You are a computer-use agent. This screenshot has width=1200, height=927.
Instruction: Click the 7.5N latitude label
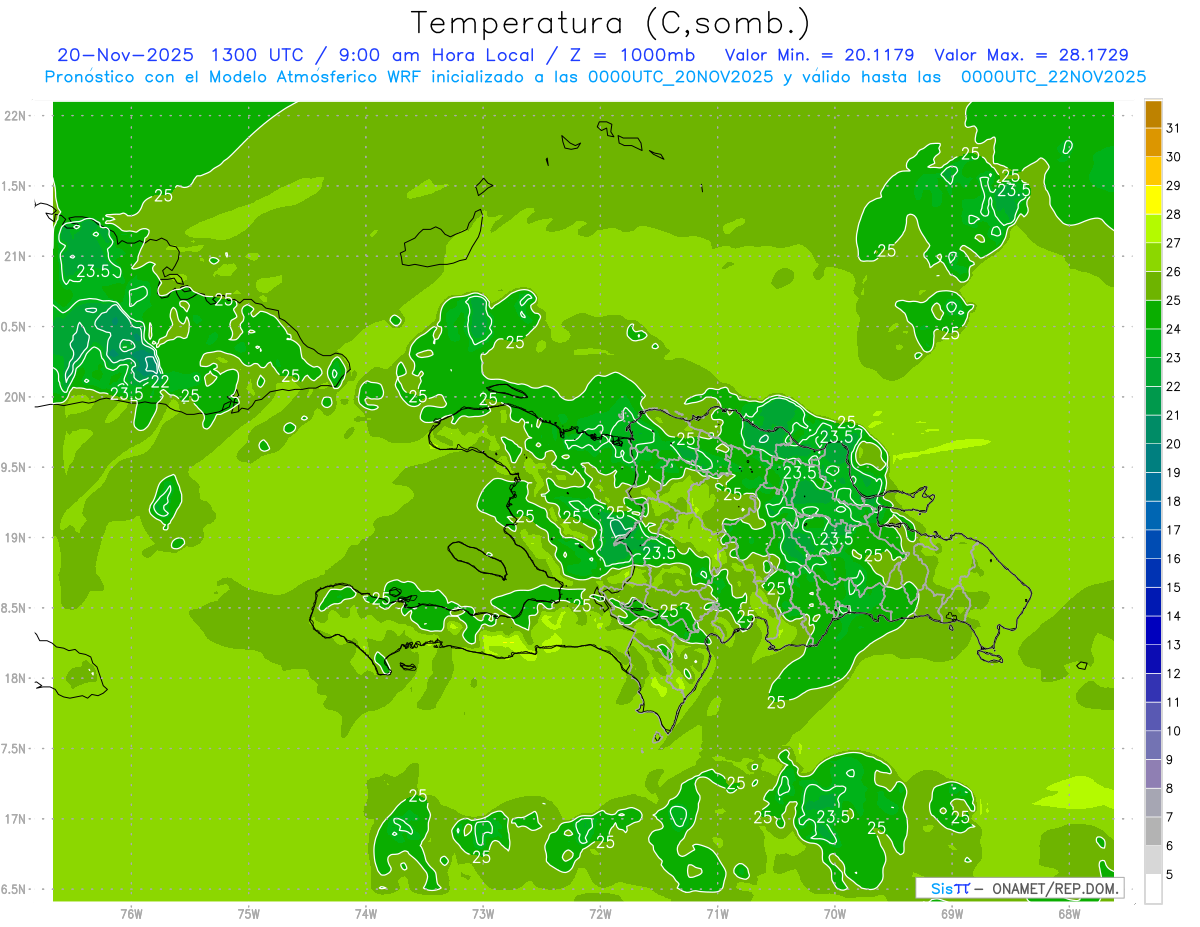tap(14, 749)
